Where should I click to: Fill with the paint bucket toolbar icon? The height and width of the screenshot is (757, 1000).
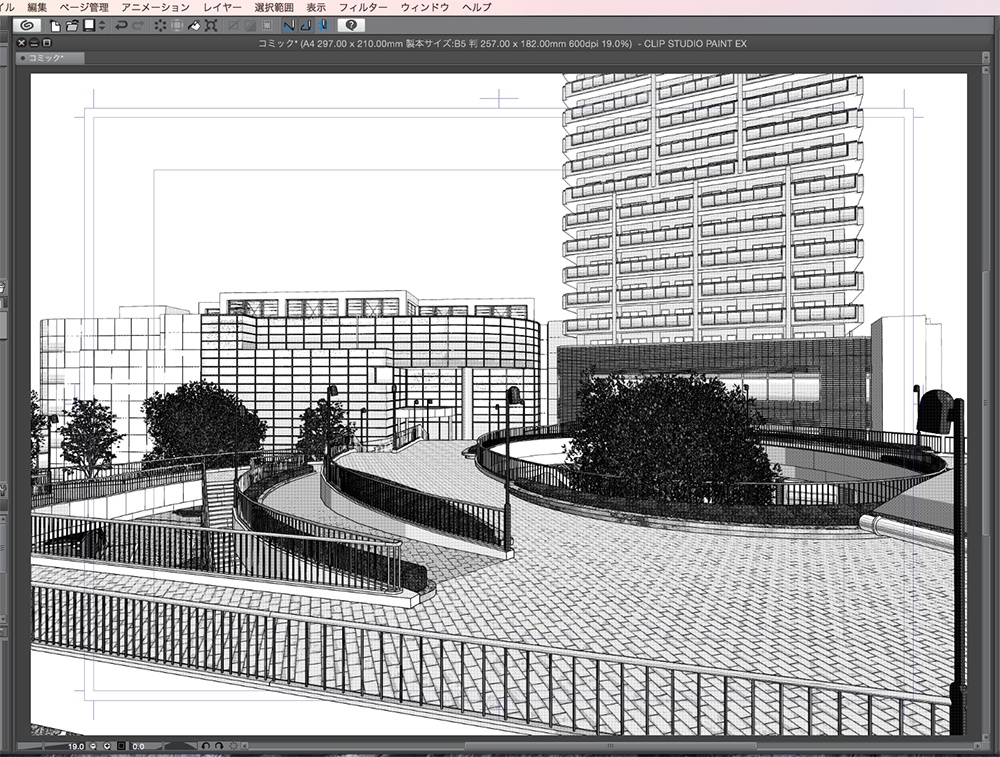194,26
